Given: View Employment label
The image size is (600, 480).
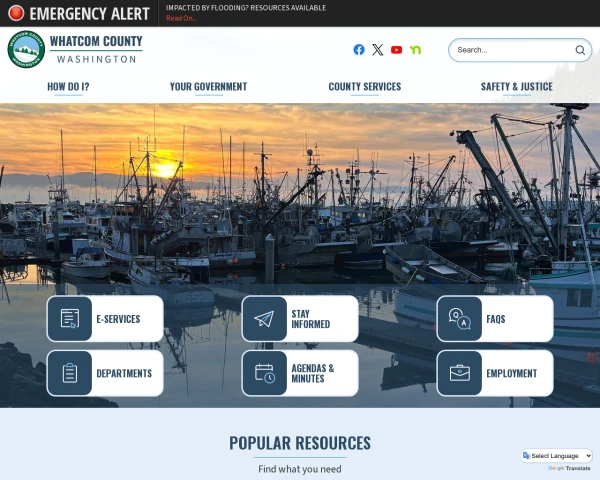Looking at the screenshot, I should pos(512,373).
